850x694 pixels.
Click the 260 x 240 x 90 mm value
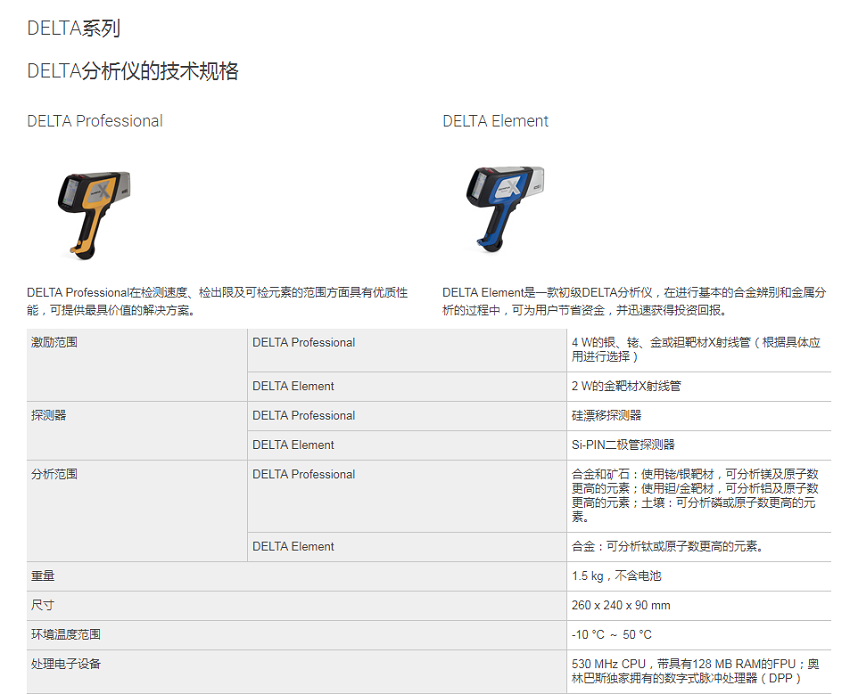621,605
